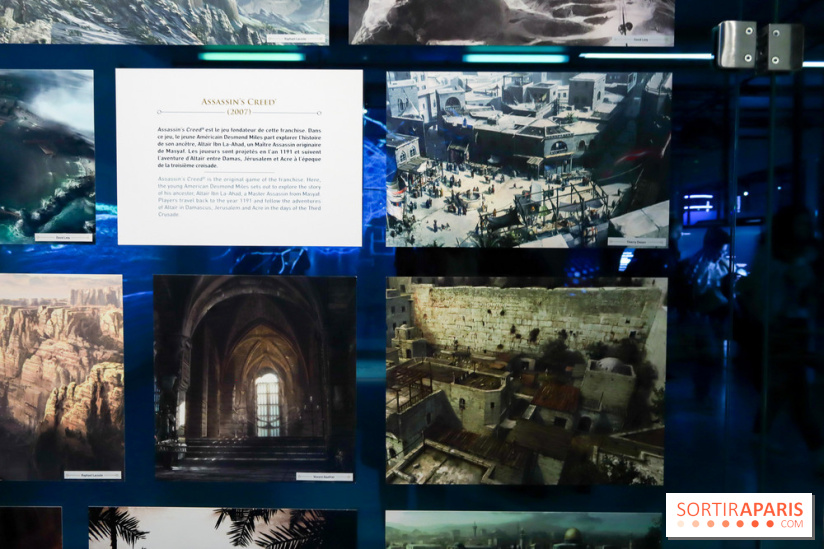Click the artist caption on the gothic hall artwork
The height and width of the screenshot is (549, 824).
click(x=324, y=477)
